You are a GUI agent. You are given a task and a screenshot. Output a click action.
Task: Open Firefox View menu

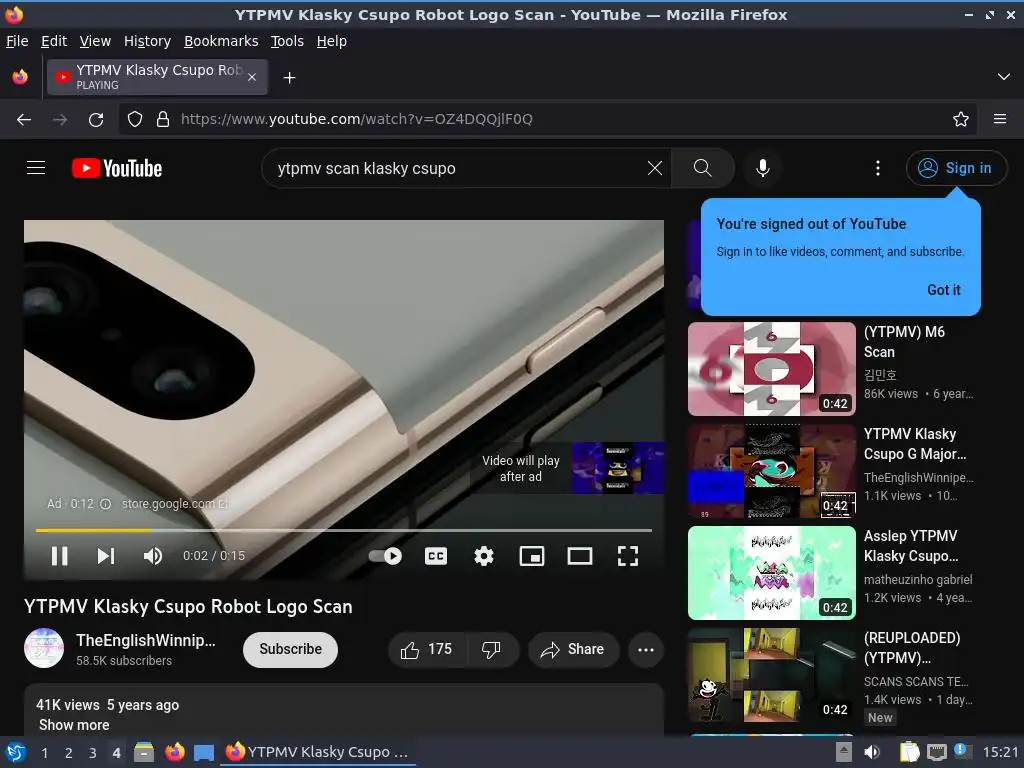(95, 41)
